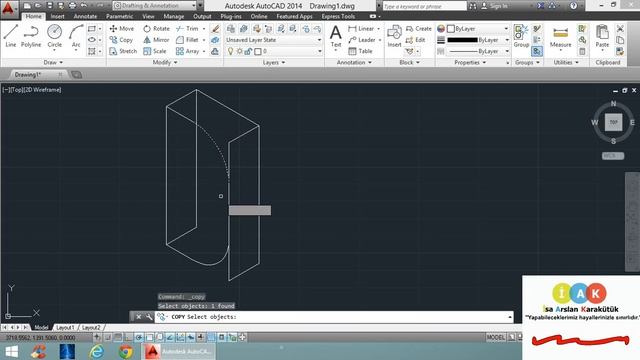Click the Copy command button
Viewport: 640px width, 360px height.
[121, 40]
